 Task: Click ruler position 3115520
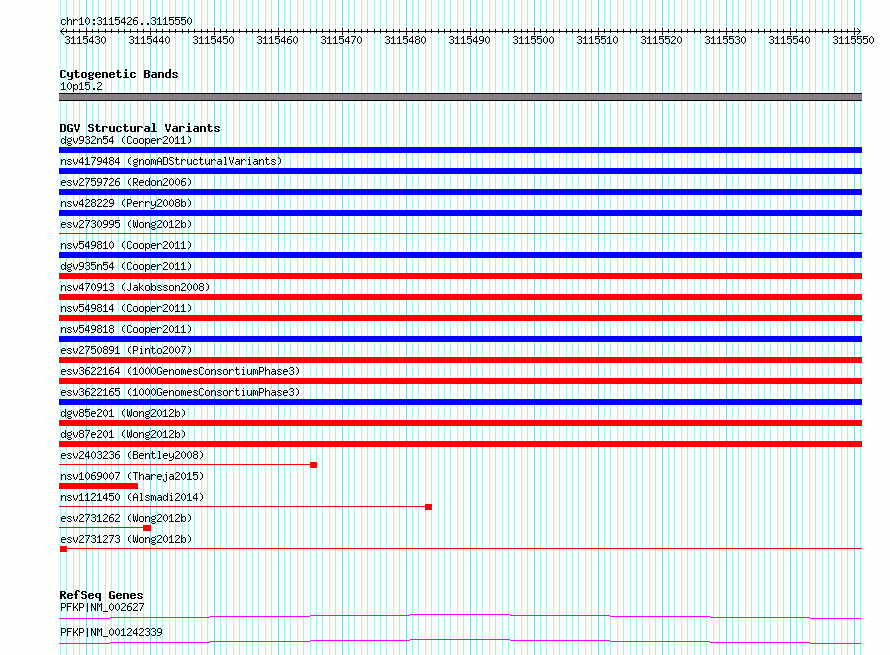661,40
